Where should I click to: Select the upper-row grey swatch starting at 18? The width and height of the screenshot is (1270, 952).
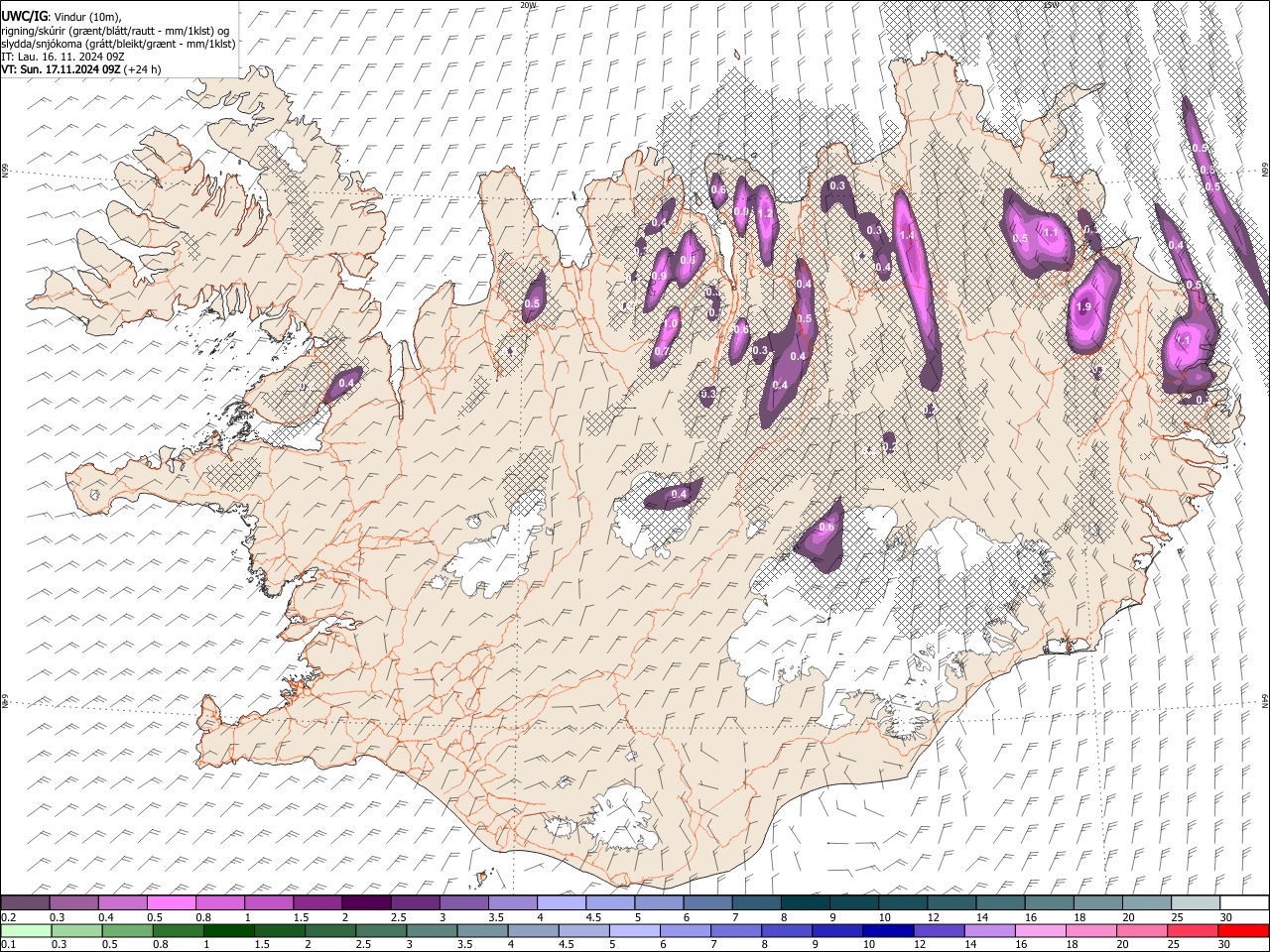(x=1098, y=902)
